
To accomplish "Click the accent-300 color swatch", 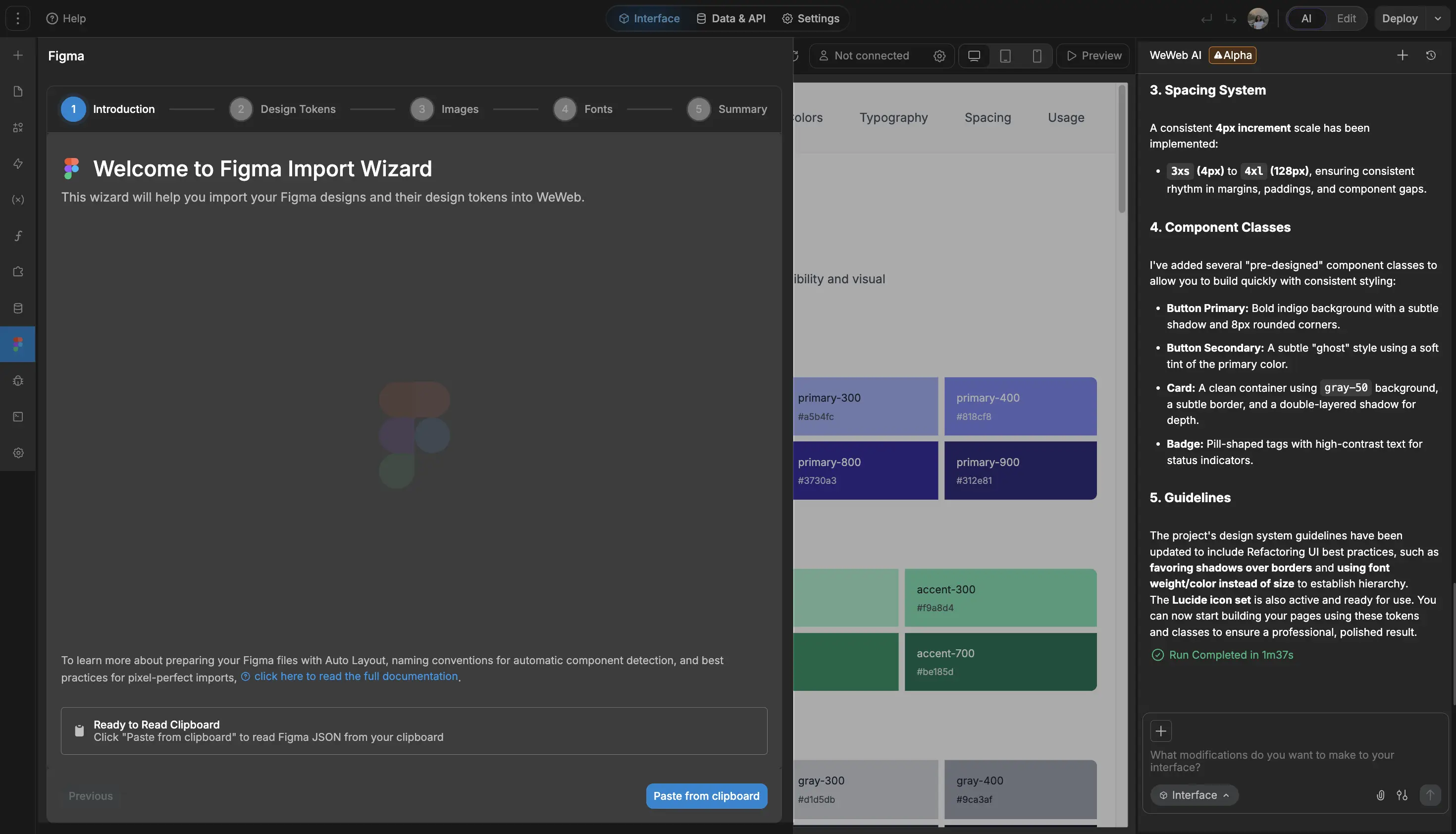I will point(1001,597).
